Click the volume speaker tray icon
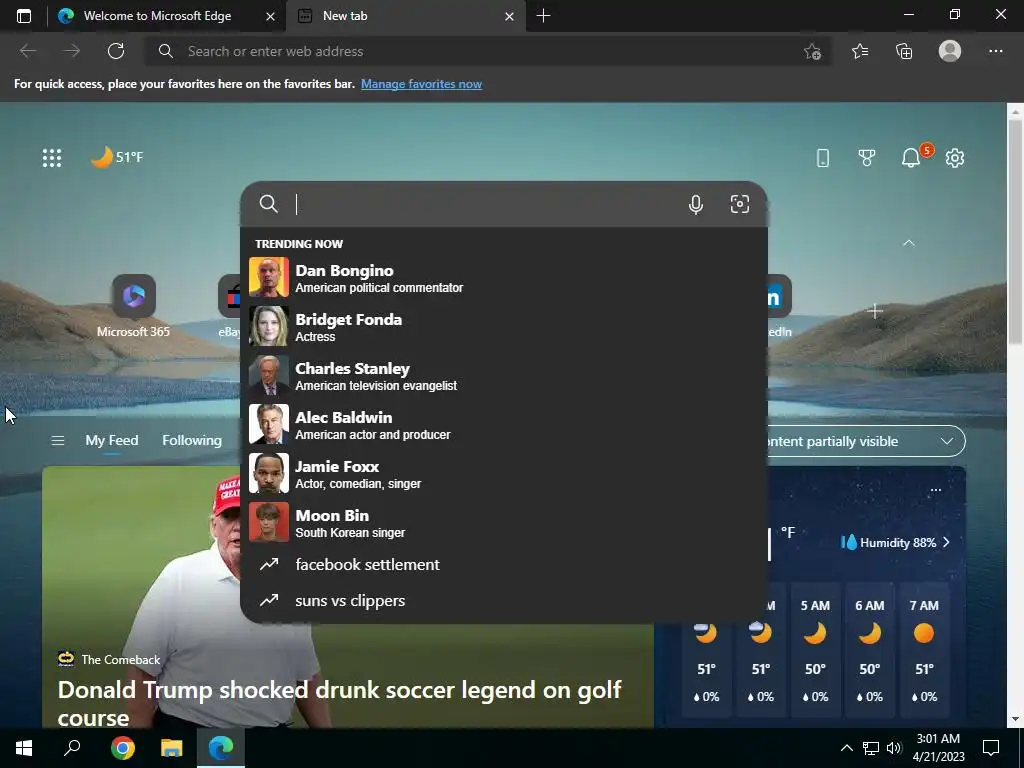The image size is (1024, 768). 893,748
